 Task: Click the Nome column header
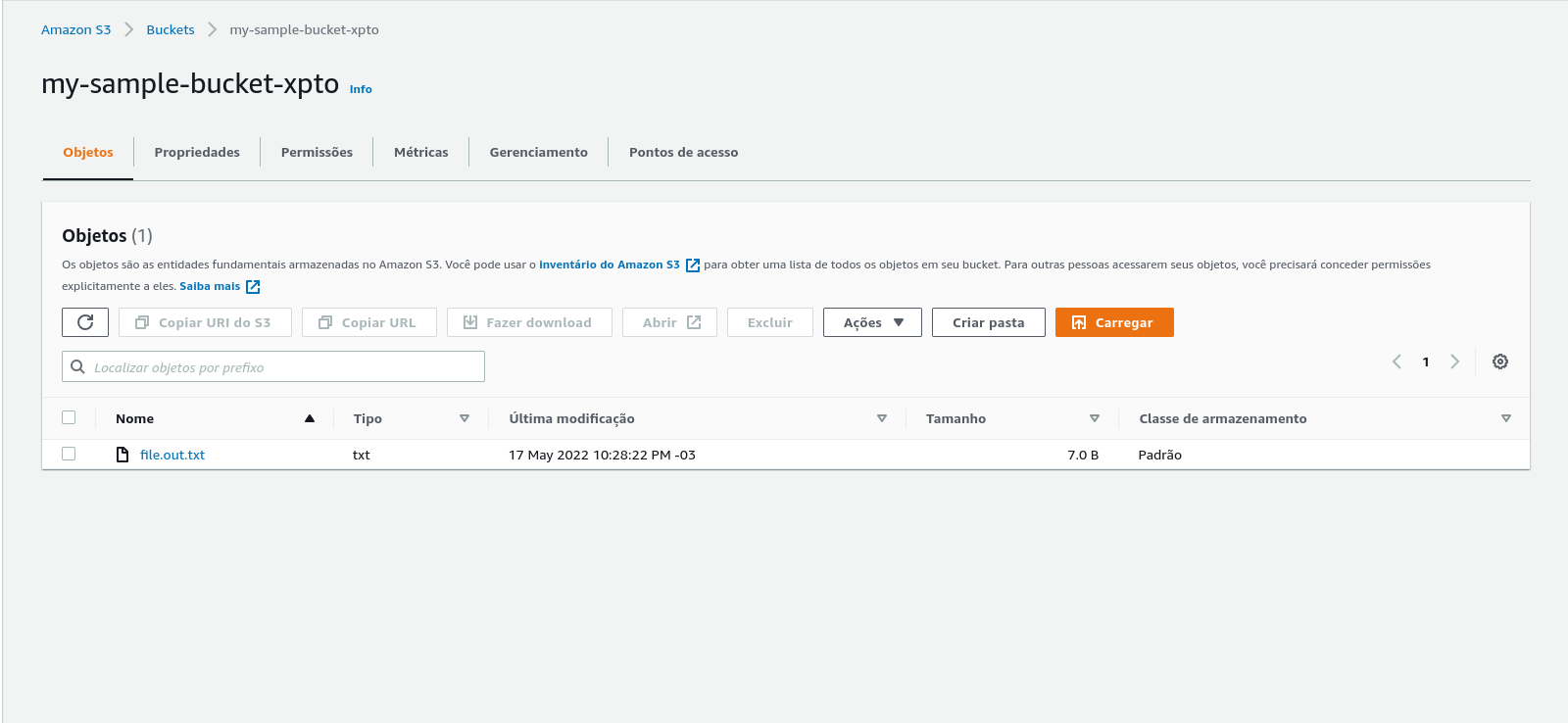135,418
